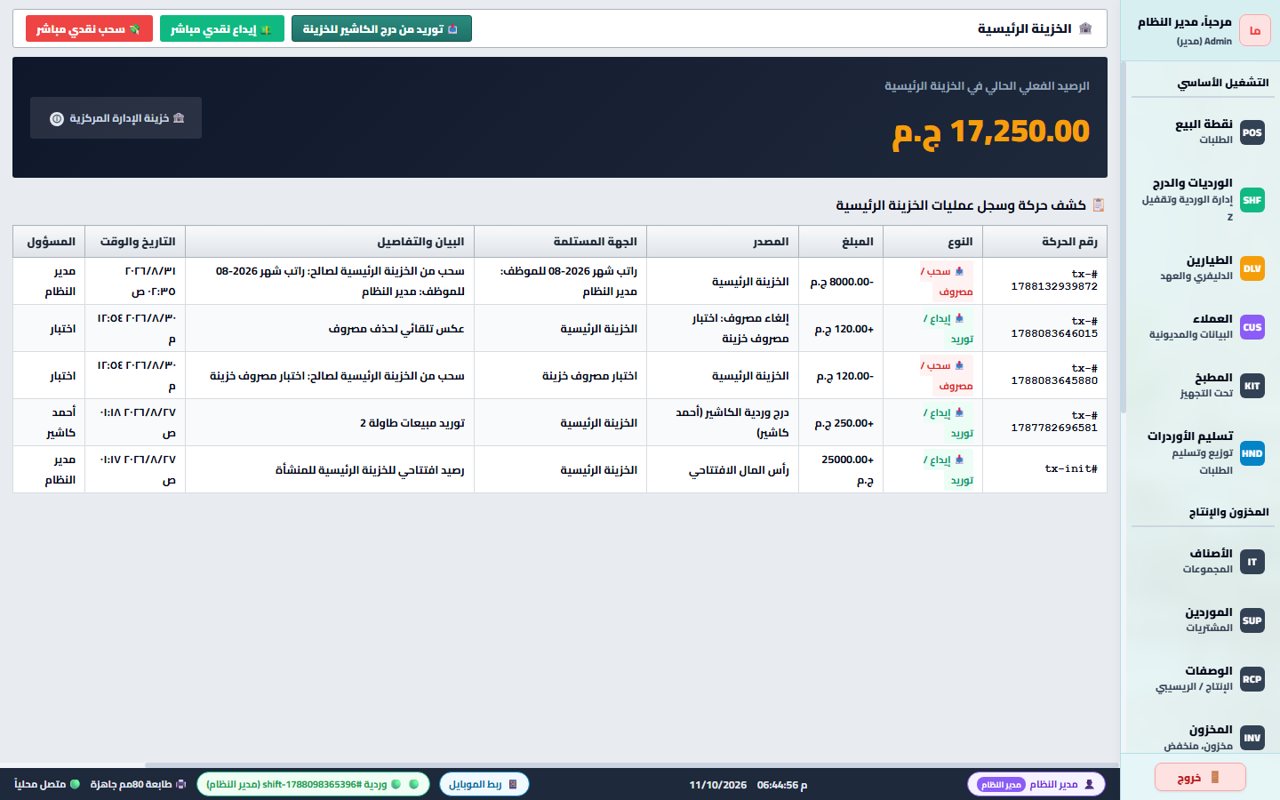
Task: Click the user avatar badge 'ما'
Action: tap(1254, 30)
